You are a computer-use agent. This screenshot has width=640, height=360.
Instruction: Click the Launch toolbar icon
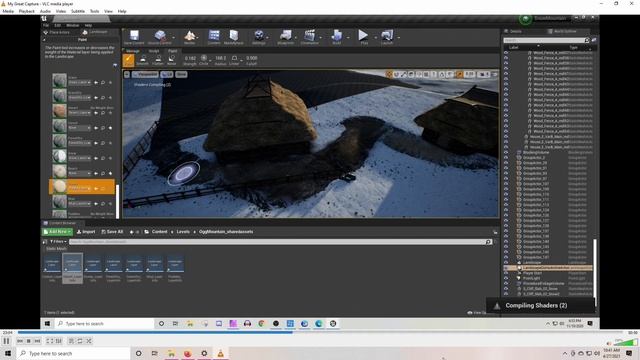(x=387, y=37)
